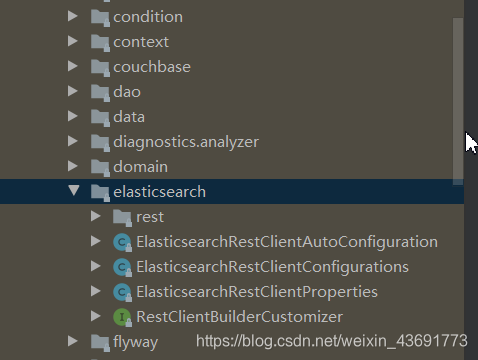478x360 pixels.
Task: Select the condition package name
Action: pos(148,17)
